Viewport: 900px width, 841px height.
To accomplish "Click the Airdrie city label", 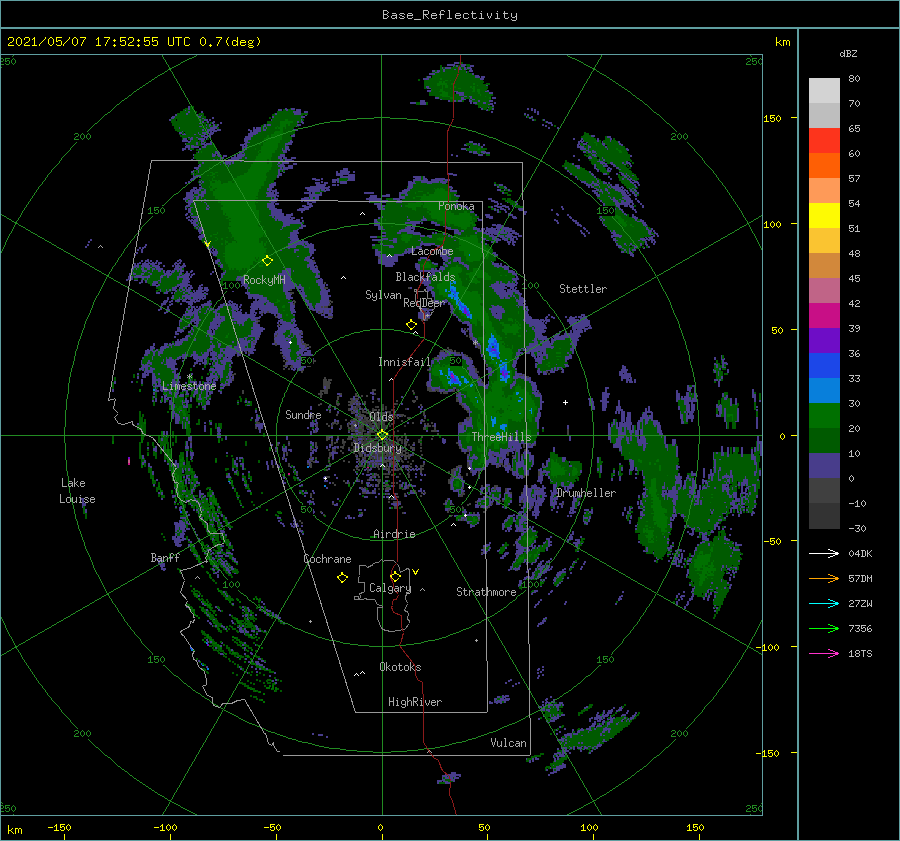I will (x=394, y=534).
